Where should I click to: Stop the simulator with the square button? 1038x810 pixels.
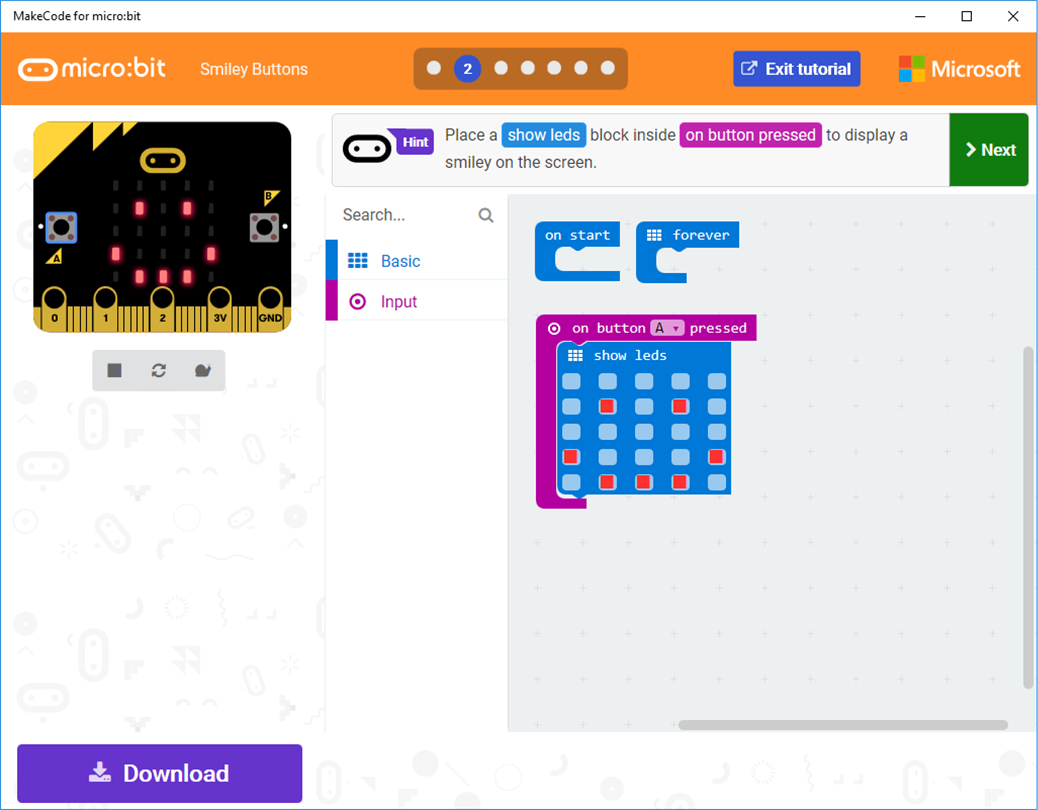coord(115,370)
